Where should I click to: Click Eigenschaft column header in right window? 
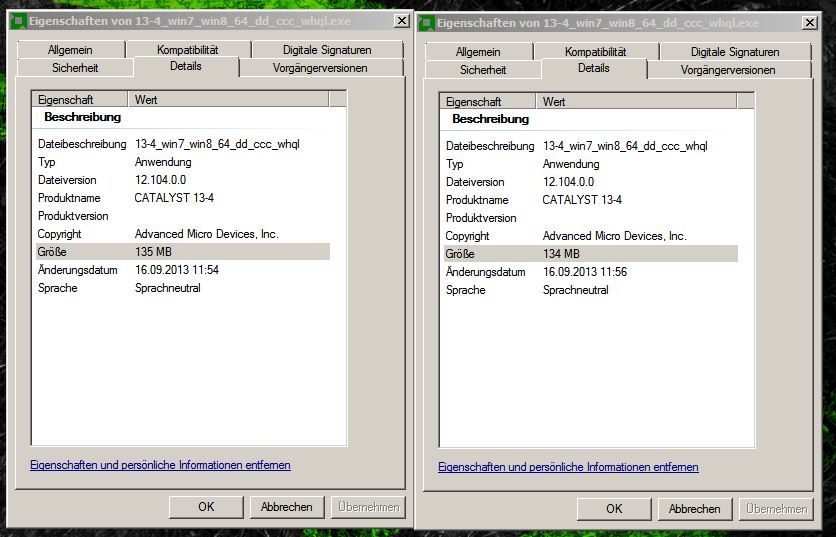coord(488,102)
